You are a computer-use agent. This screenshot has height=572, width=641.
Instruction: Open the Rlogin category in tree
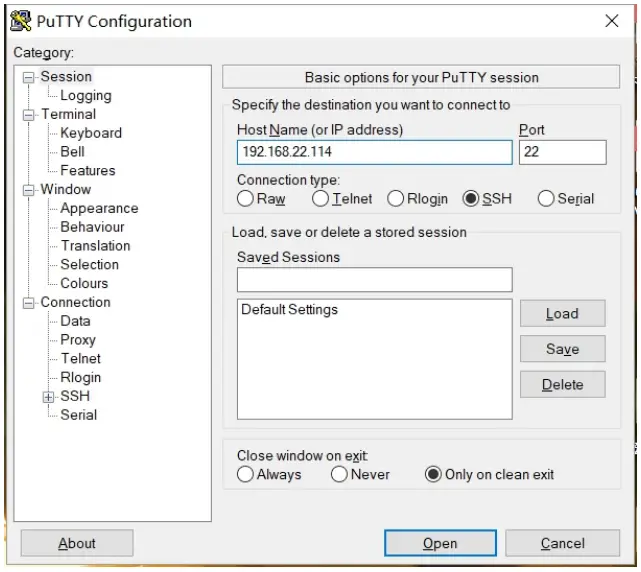click(81, 377)
